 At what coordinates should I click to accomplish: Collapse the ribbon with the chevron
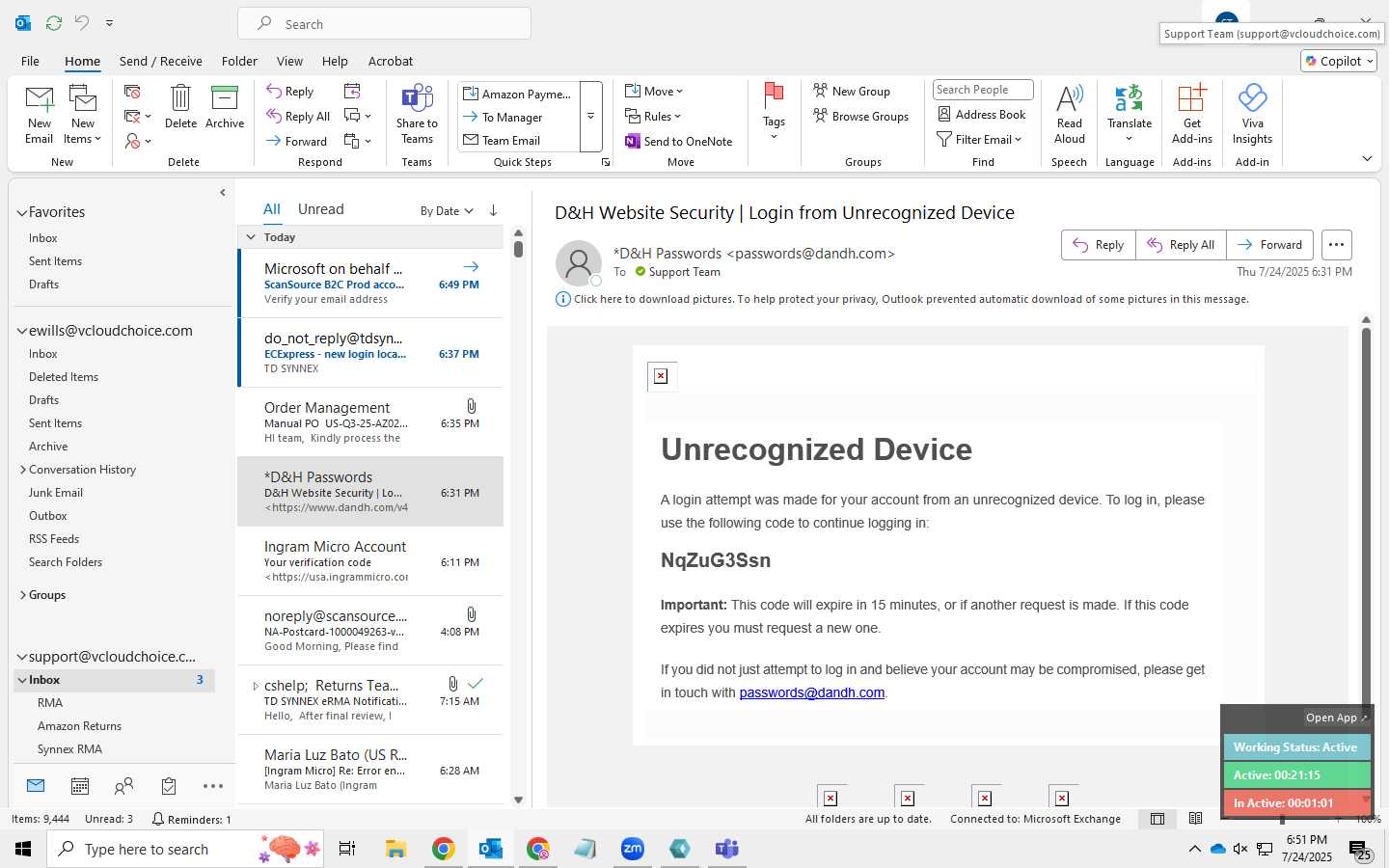click(x=1367, y=158)
